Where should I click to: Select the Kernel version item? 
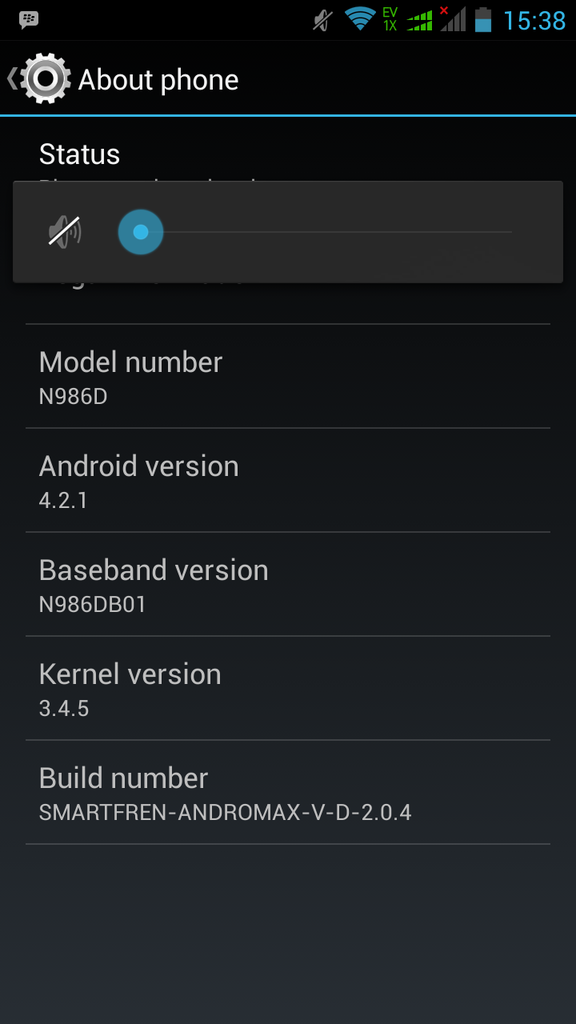[x=288, y=688]
